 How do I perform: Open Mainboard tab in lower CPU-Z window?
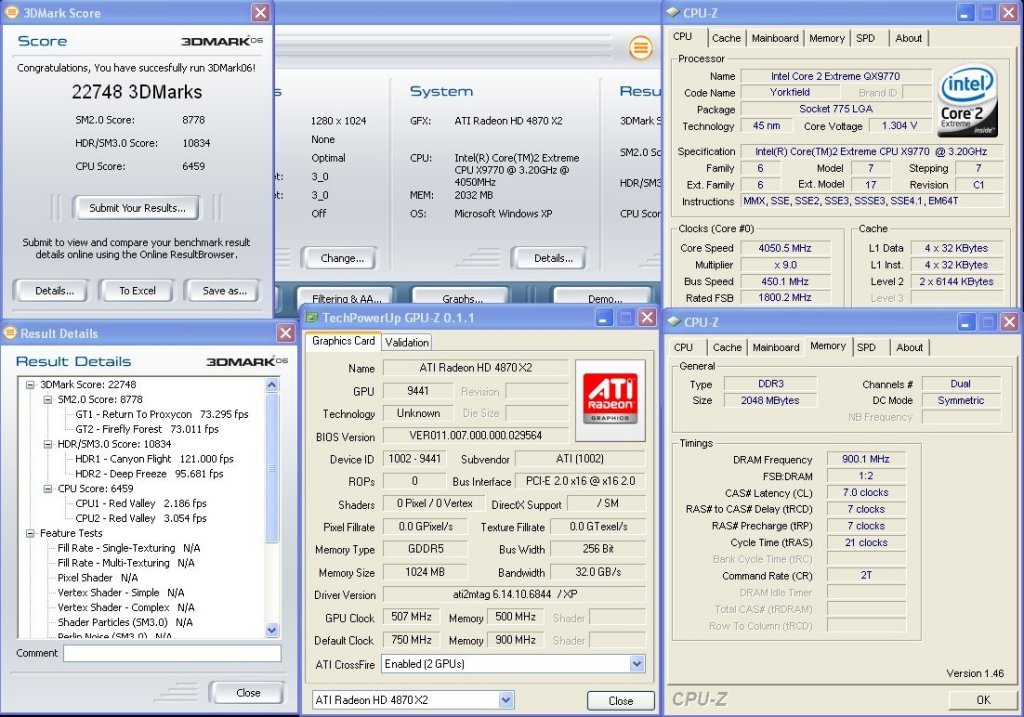coord(776,347)
